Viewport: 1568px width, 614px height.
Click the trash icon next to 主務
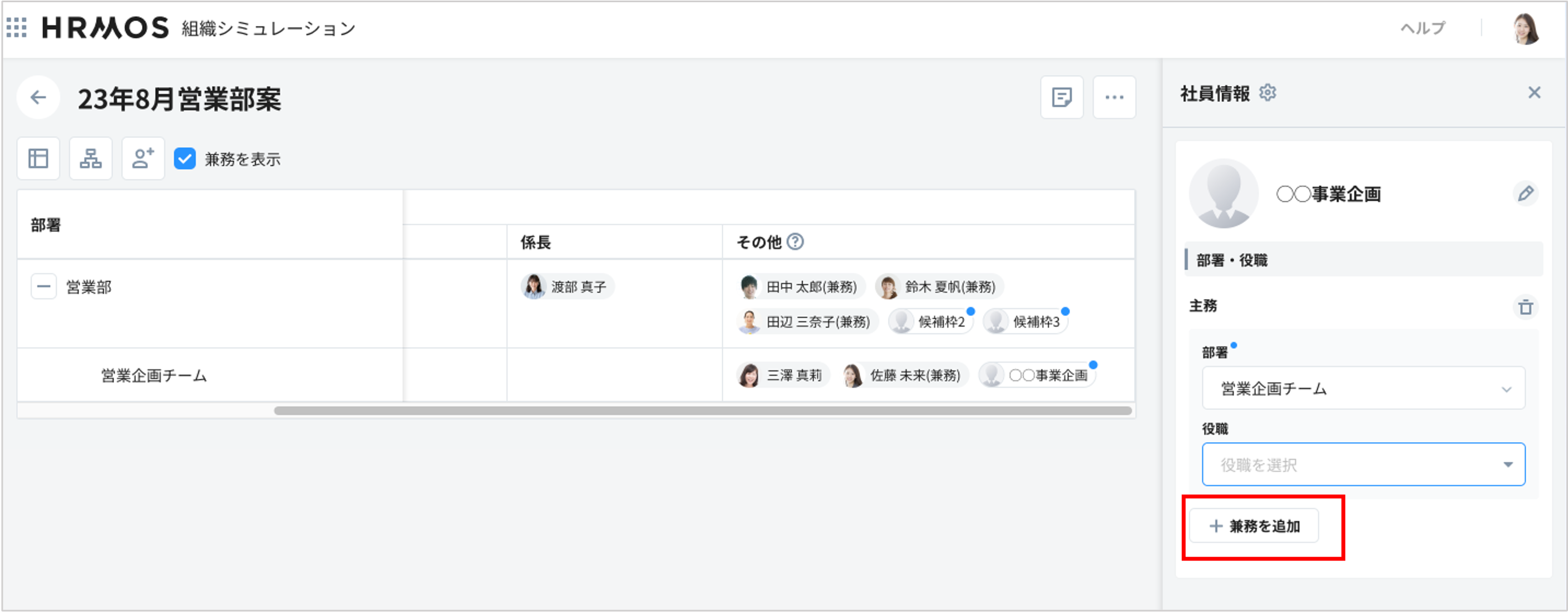[x=1527, y=308]
